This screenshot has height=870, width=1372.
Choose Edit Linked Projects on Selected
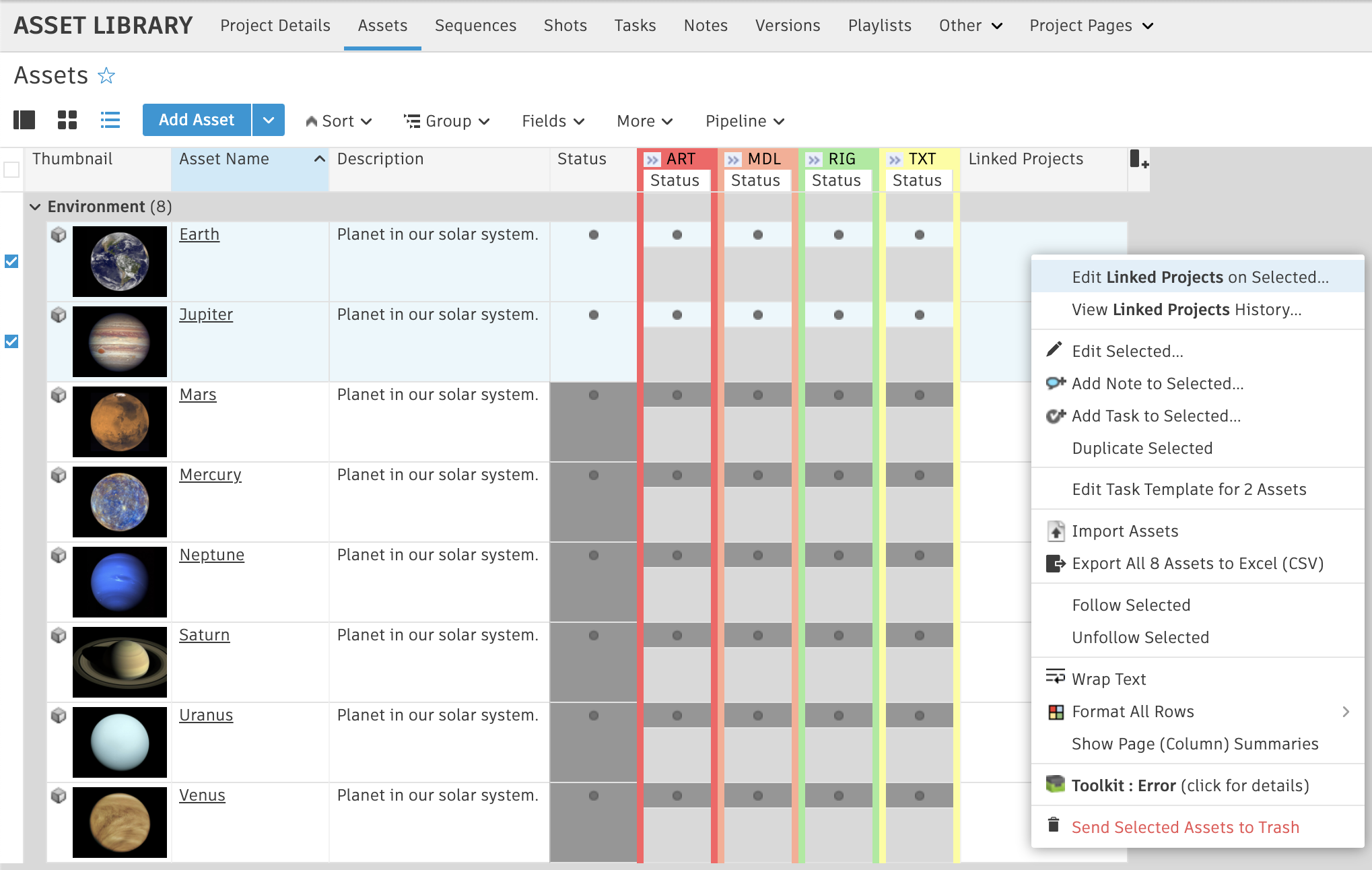coord(1200,277)
